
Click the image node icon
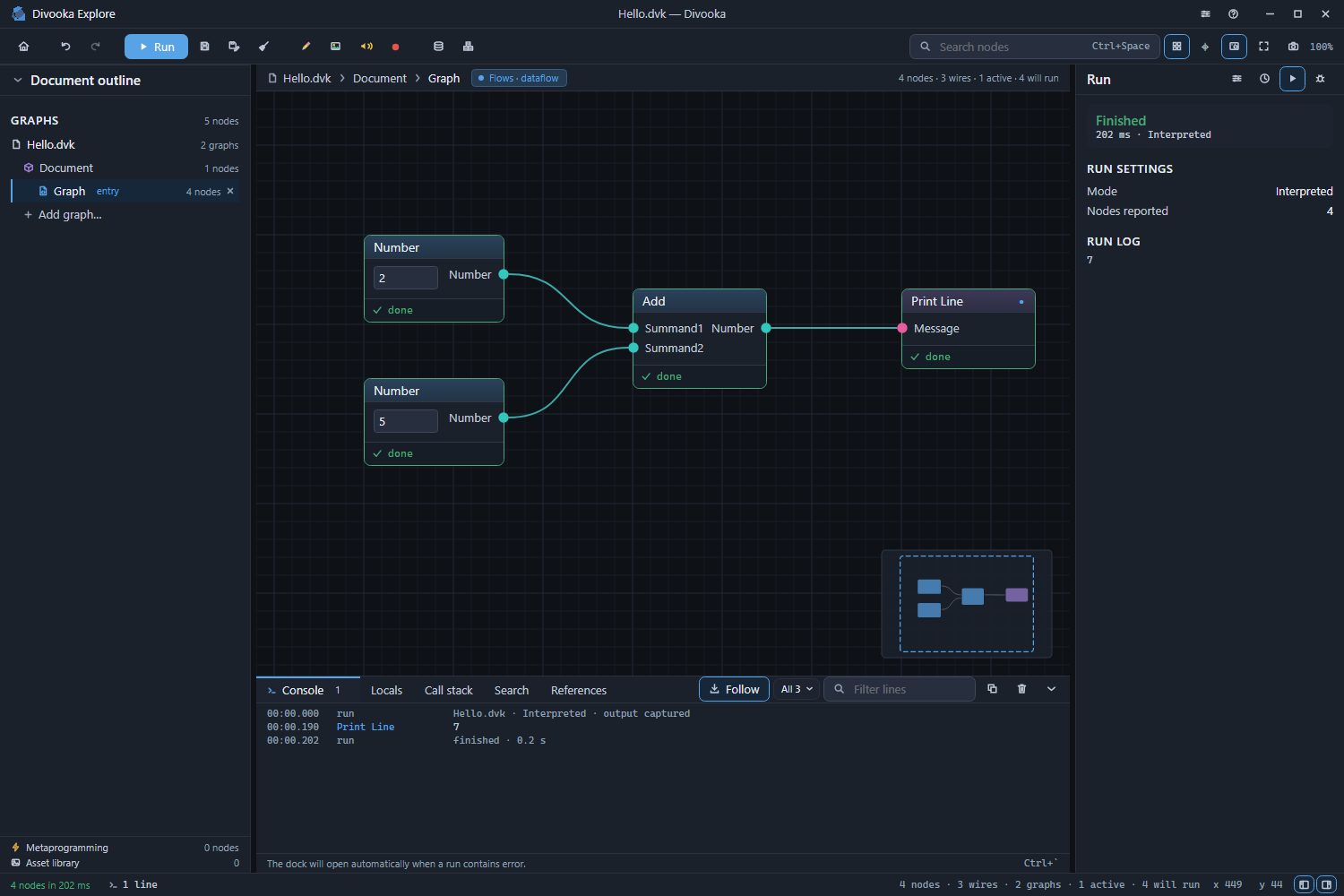tap(335, 47)
